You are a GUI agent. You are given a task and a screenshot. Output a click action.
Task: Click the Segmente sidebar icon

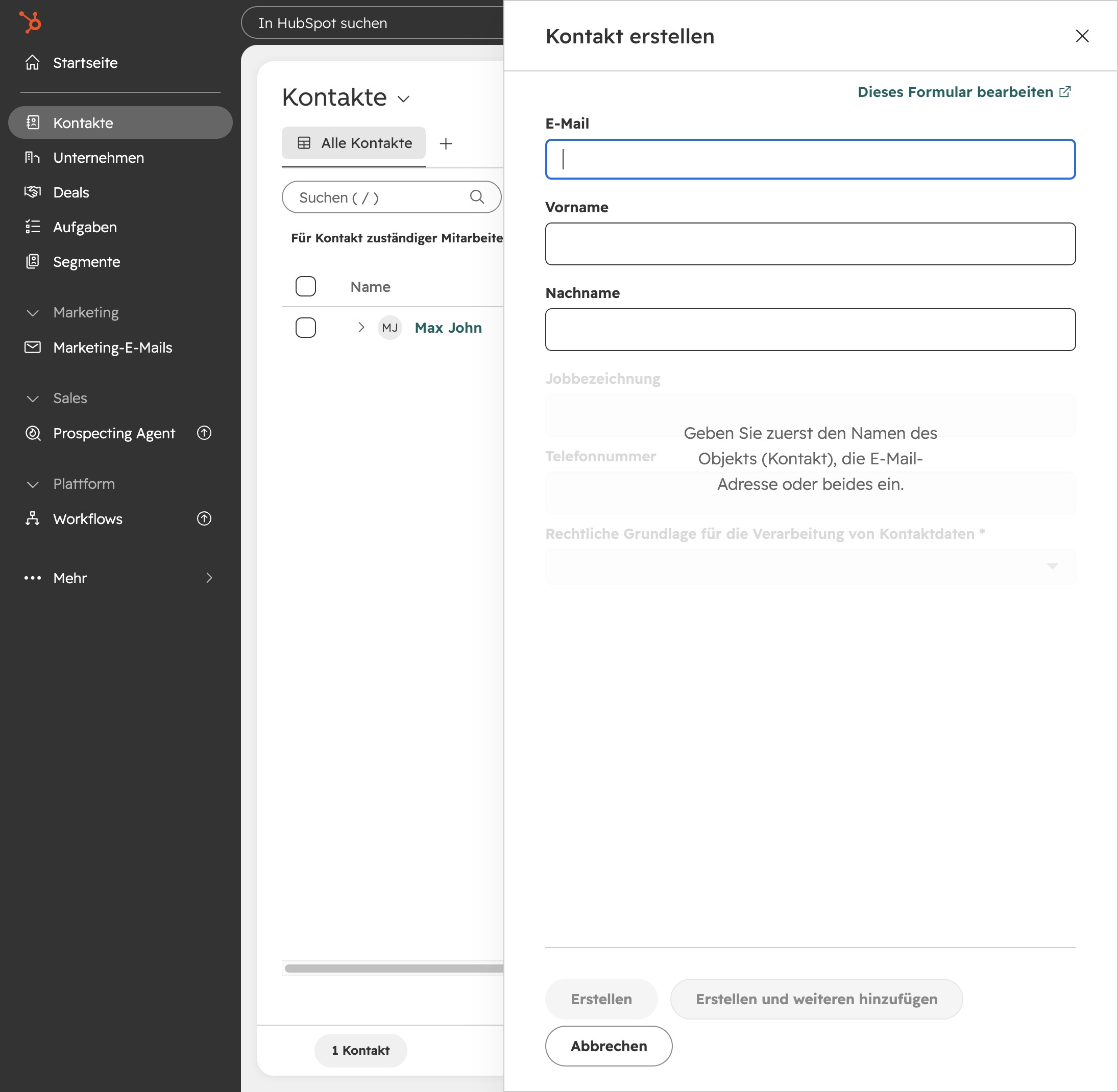click(33, 262)
